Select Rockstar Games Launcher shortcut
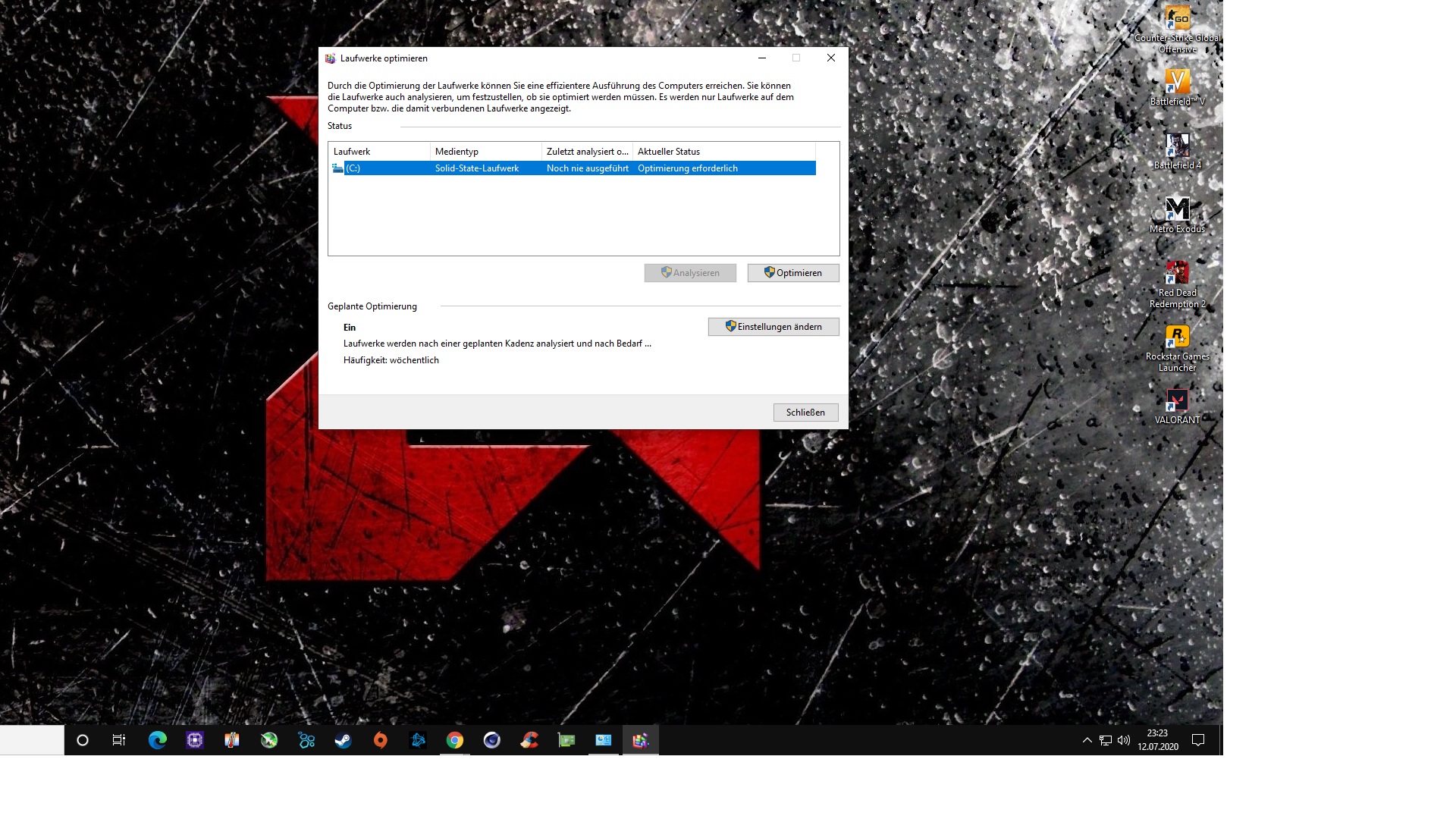 [x=1177, y=348]
